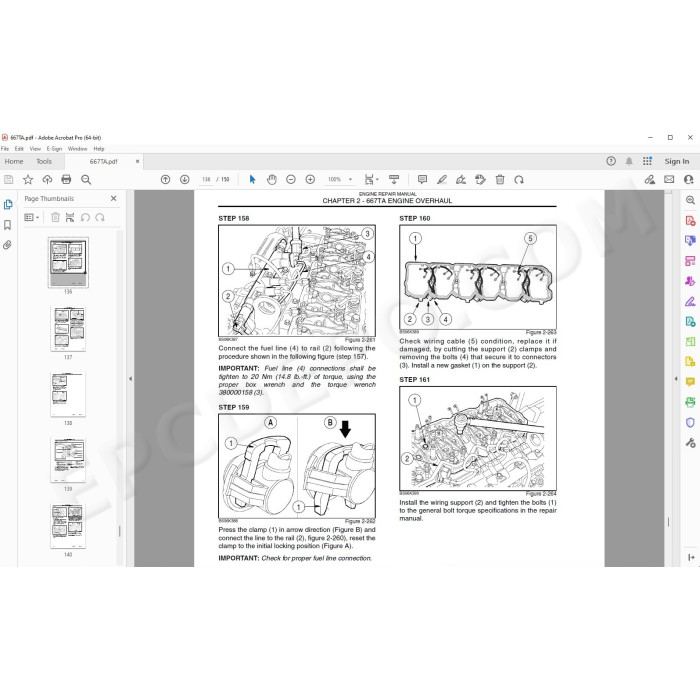
Task: Select the page 137 thumbnail
Action: (x=68, y=329)
